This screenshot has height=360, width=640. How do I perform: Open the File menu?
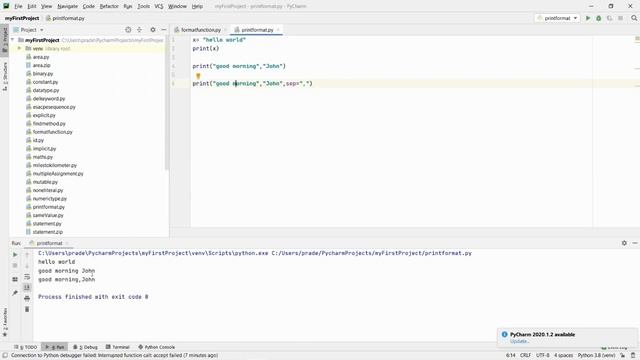(18, 6)
